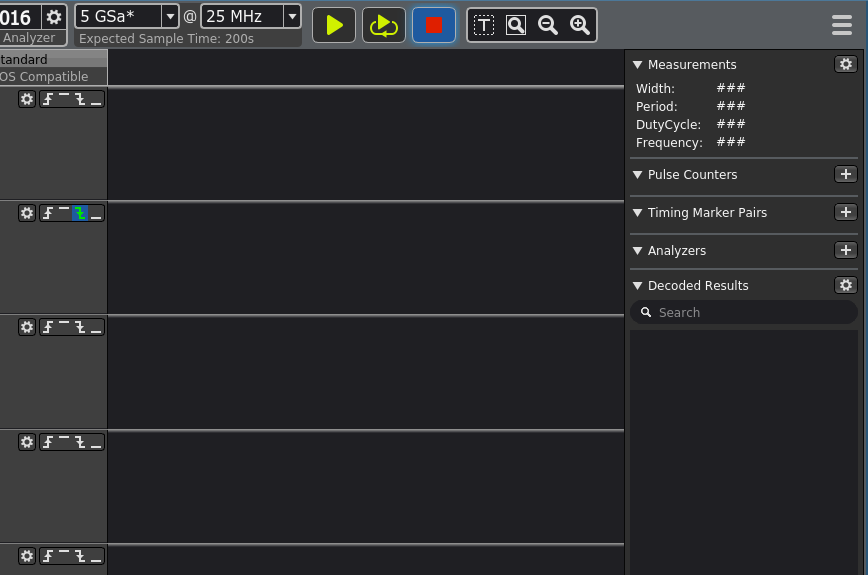Open Decoded Results settings gear

[846, 285]
